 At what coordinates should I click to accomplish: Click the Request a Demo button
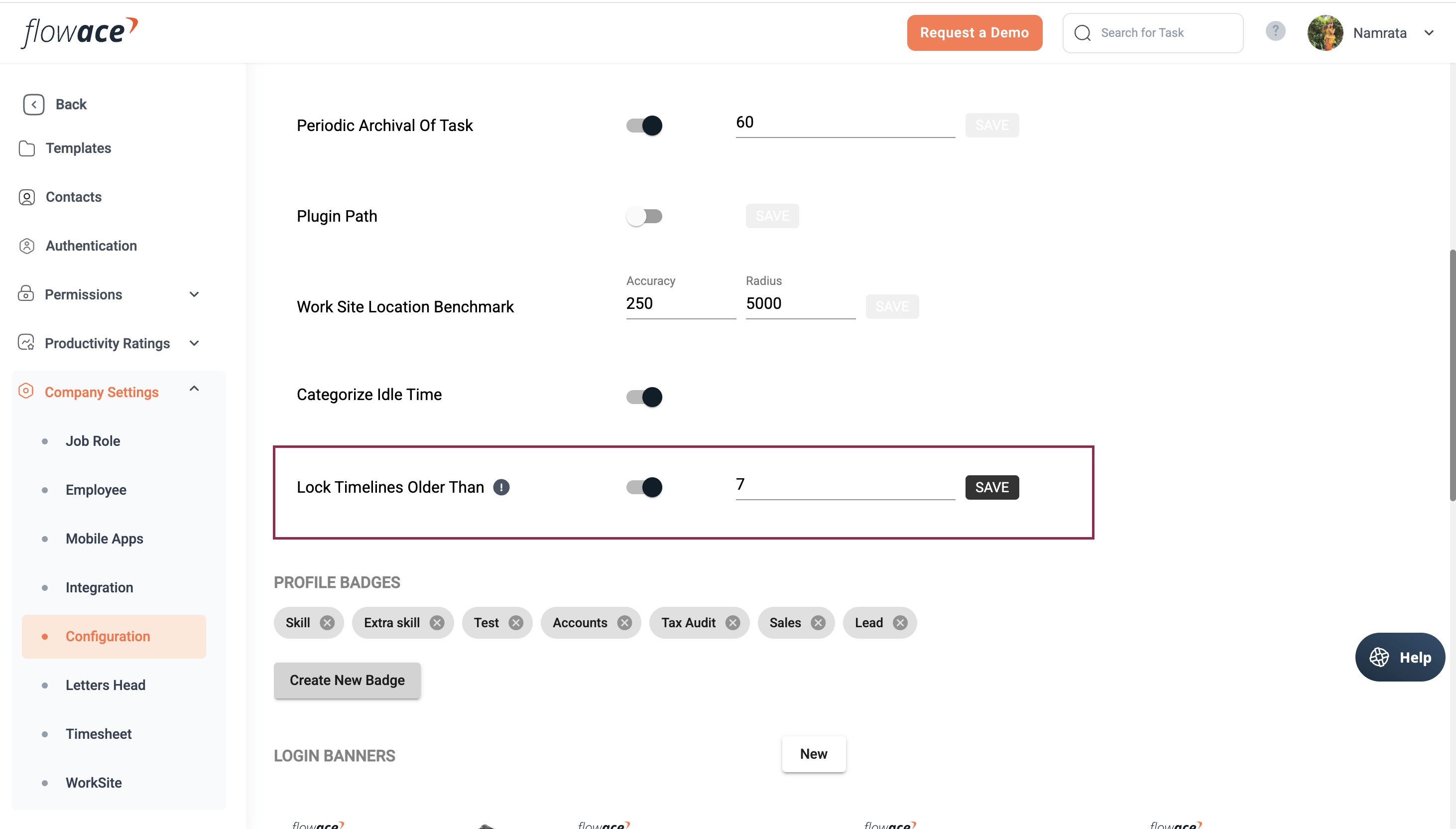click(974, 33)
